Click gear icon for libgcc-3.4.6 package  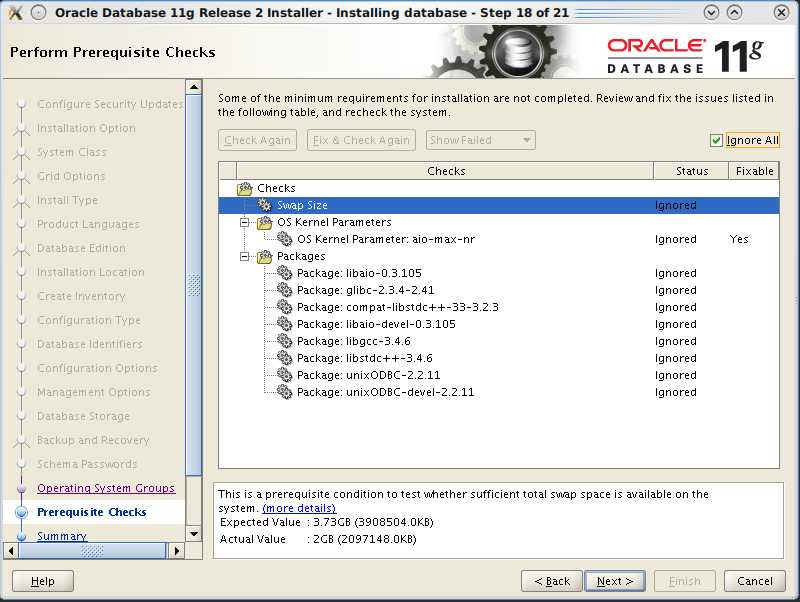click(x=284, y=341)
